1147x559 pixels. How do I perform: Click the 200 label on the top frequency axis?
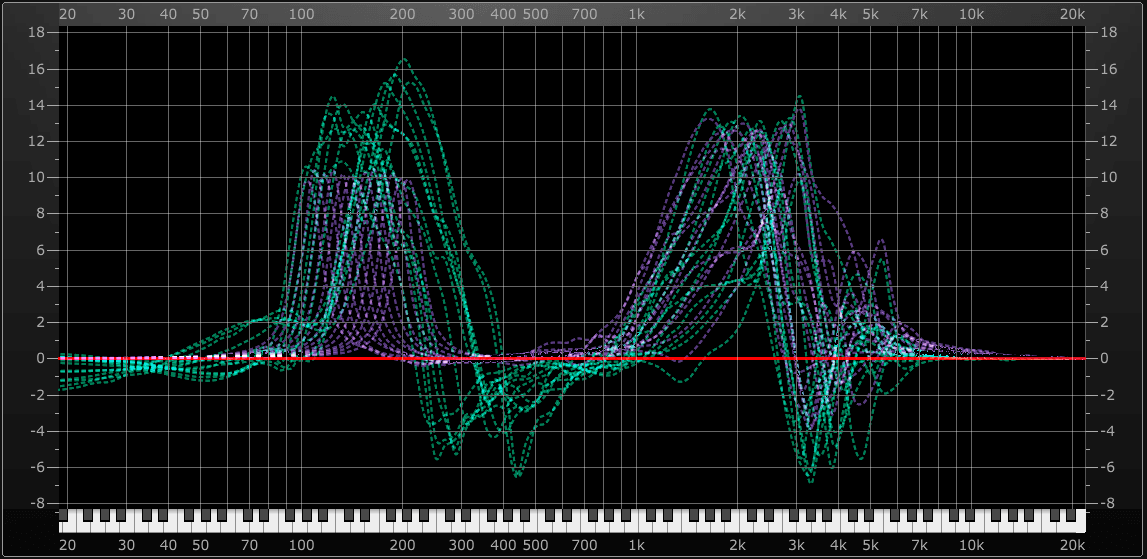402,14
